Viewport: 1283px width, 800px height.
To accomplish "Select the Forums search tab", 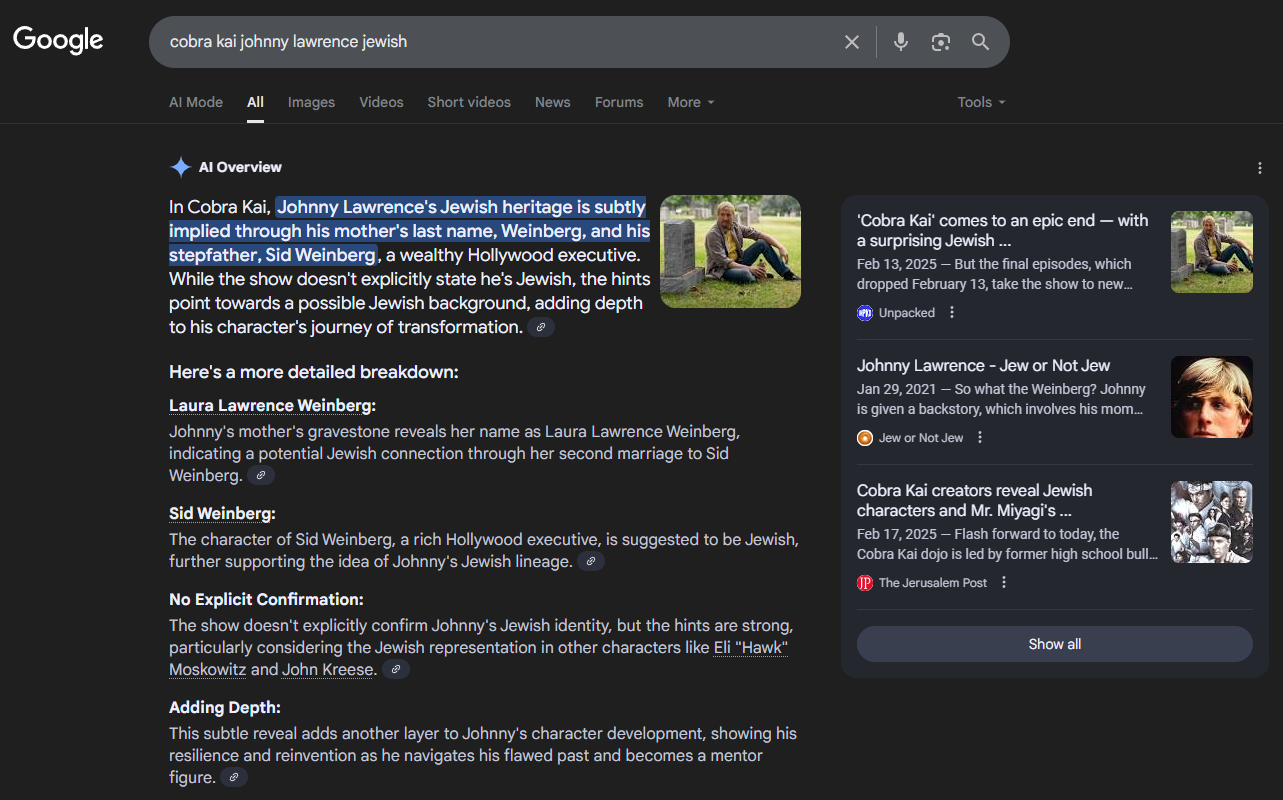I will pos(619,102).
